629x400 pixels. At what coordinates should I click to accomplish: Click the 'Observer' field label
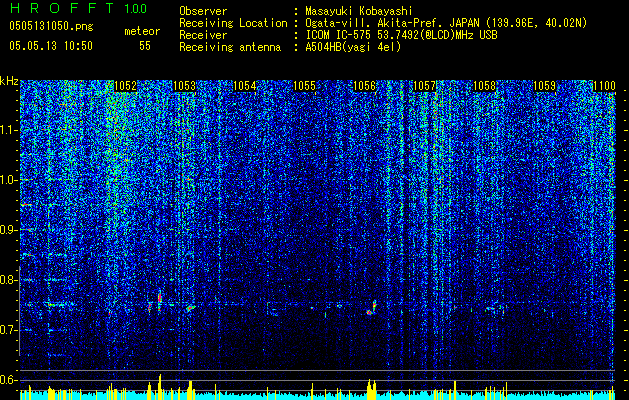point(203,11)
